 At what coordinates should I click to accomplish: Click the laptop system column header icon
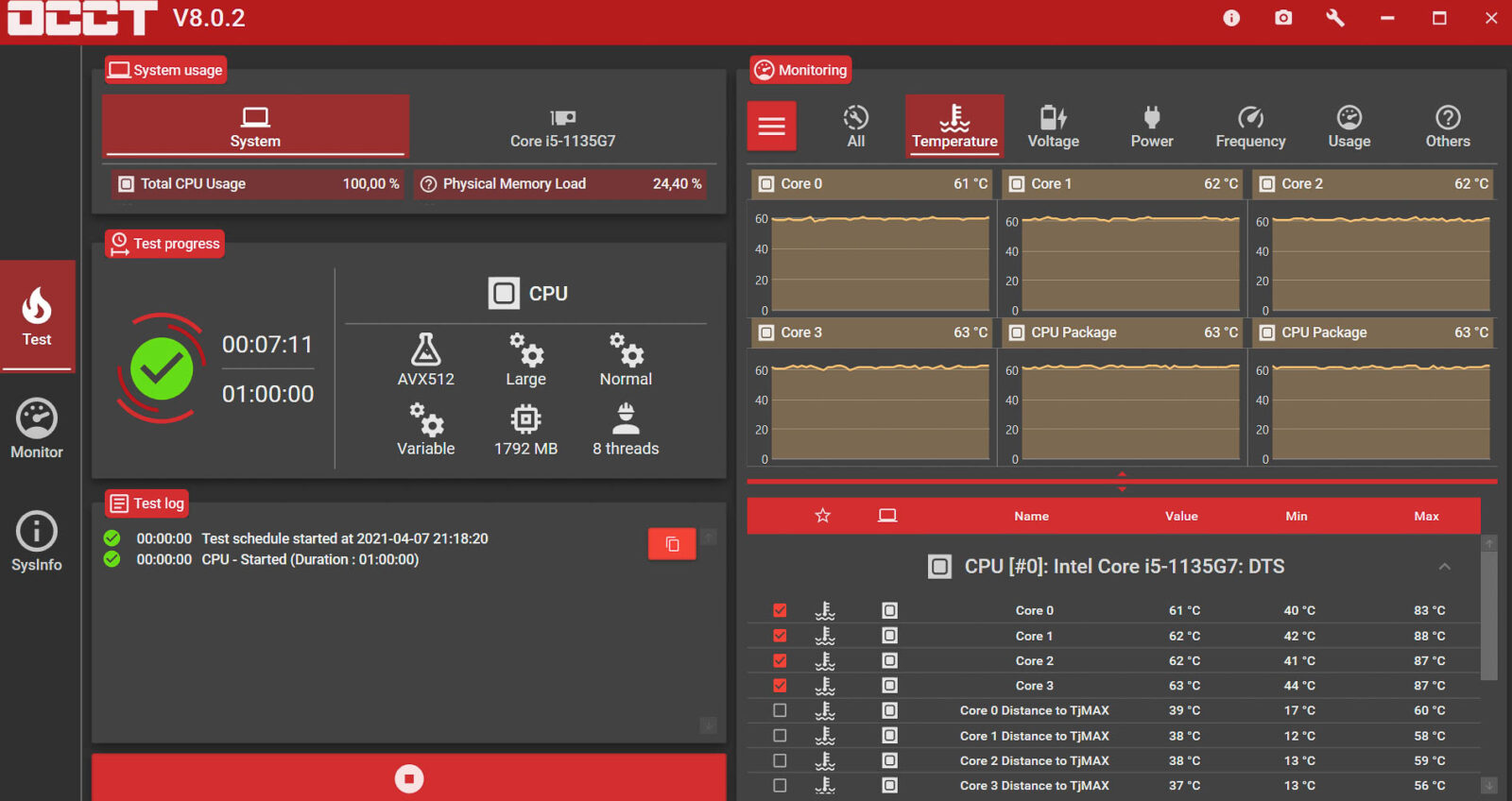(887, 516)
